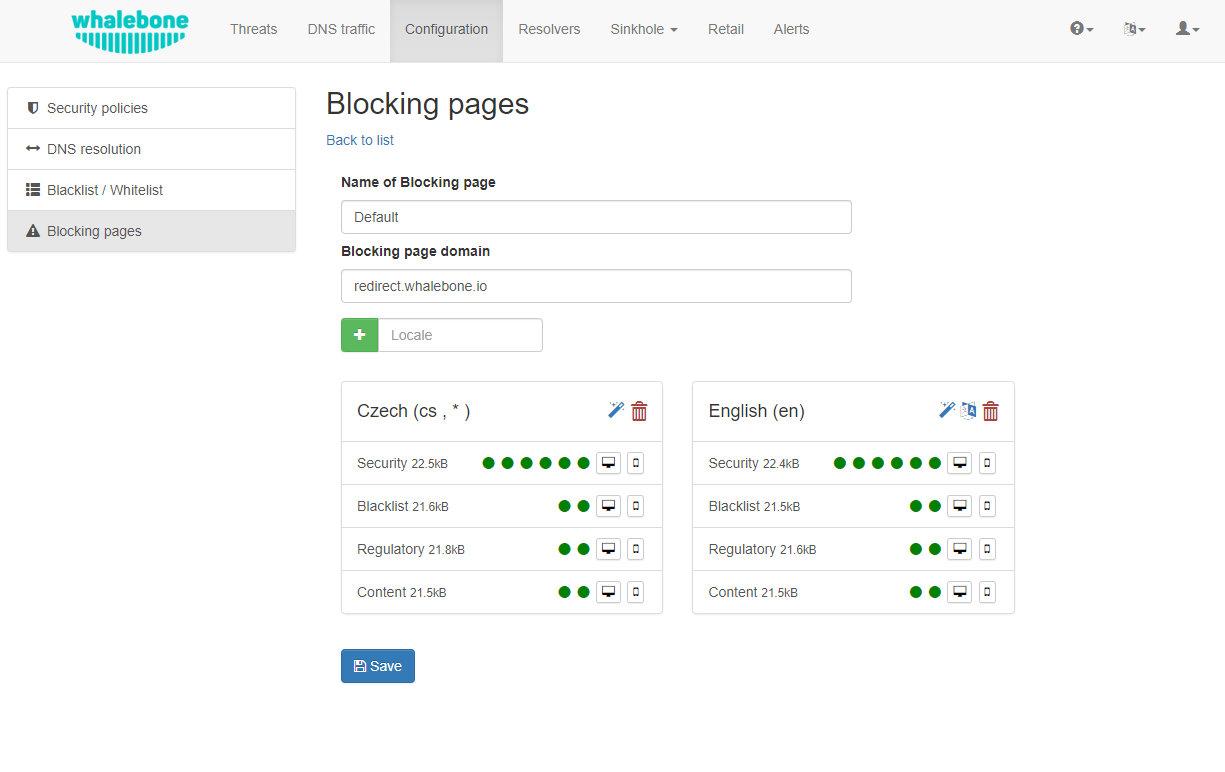
Task: Open desktop preview for Czech Security page
Action: [x=608, y=463]
